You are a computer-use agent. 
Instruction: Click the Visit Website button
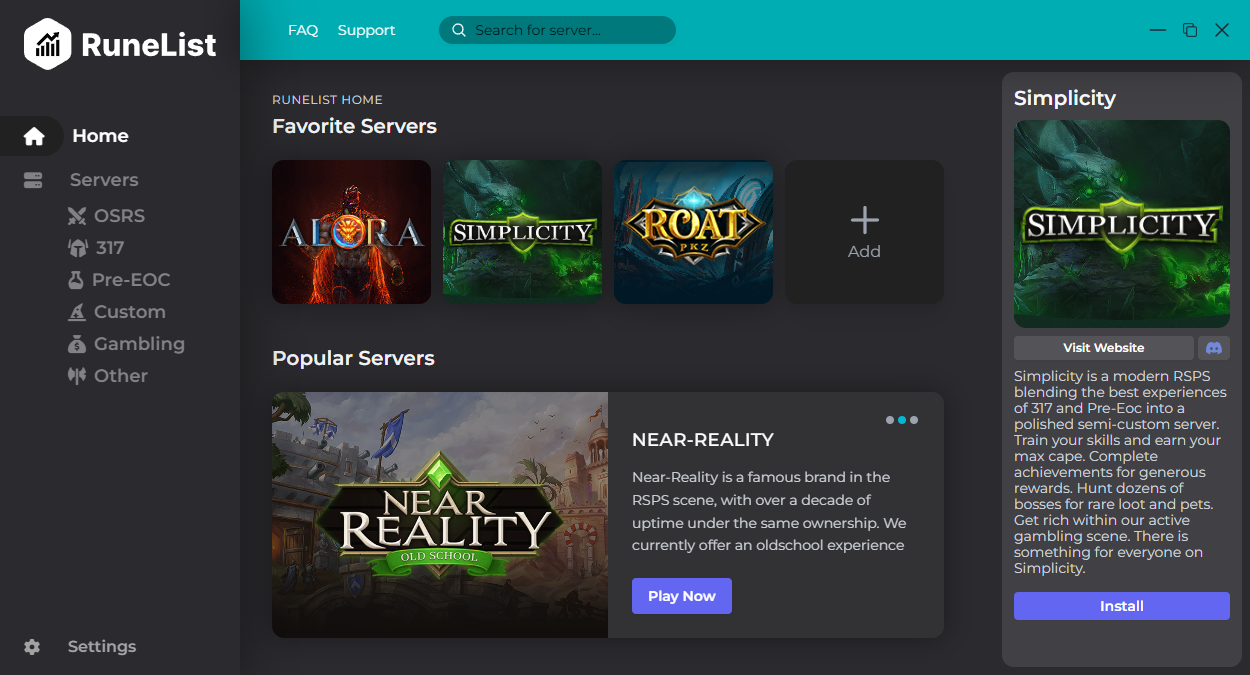[1104, 348]
